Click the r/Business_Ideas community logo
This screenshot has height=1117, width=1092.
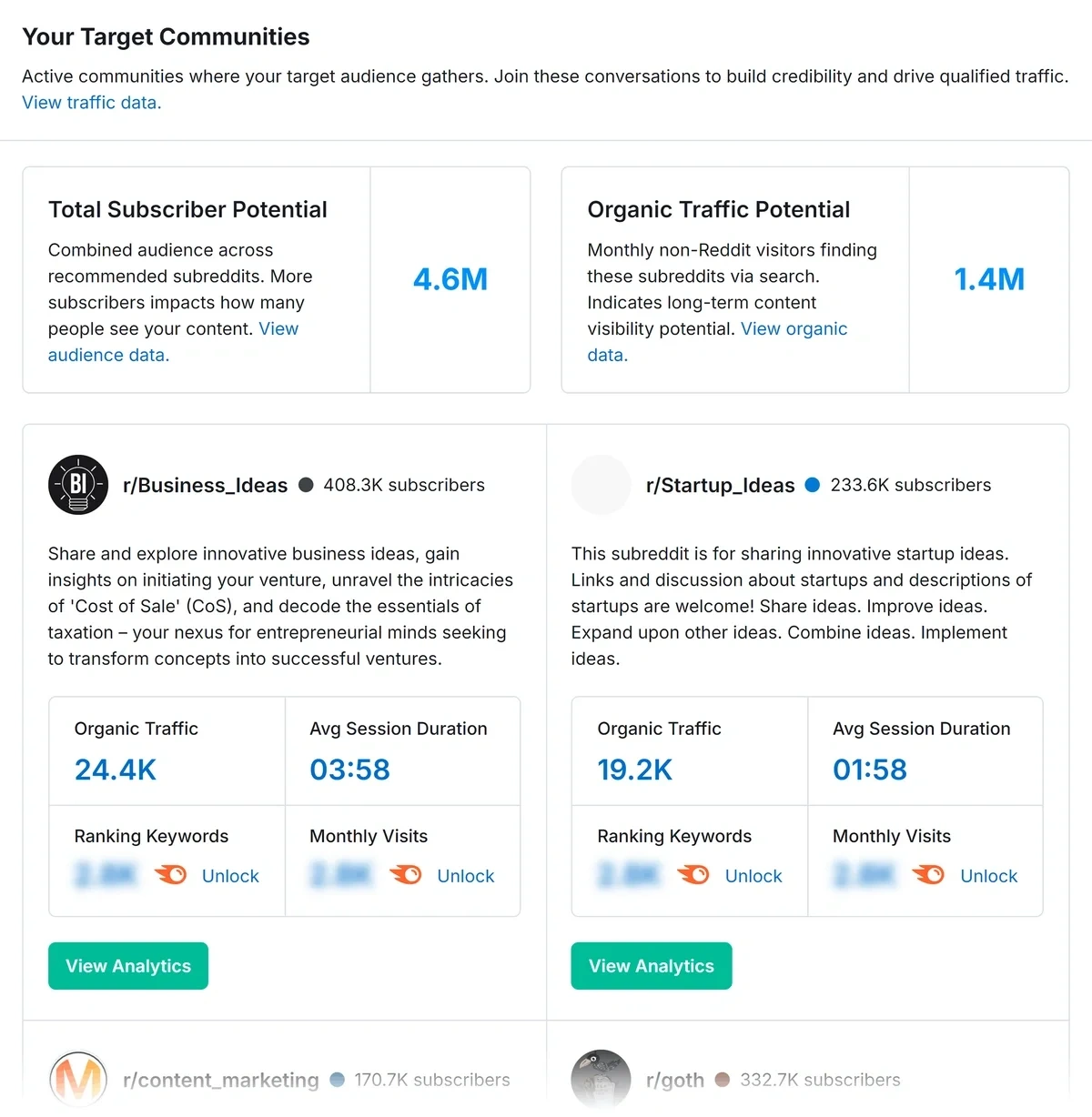pyautogui.click(x=77, y=485)
